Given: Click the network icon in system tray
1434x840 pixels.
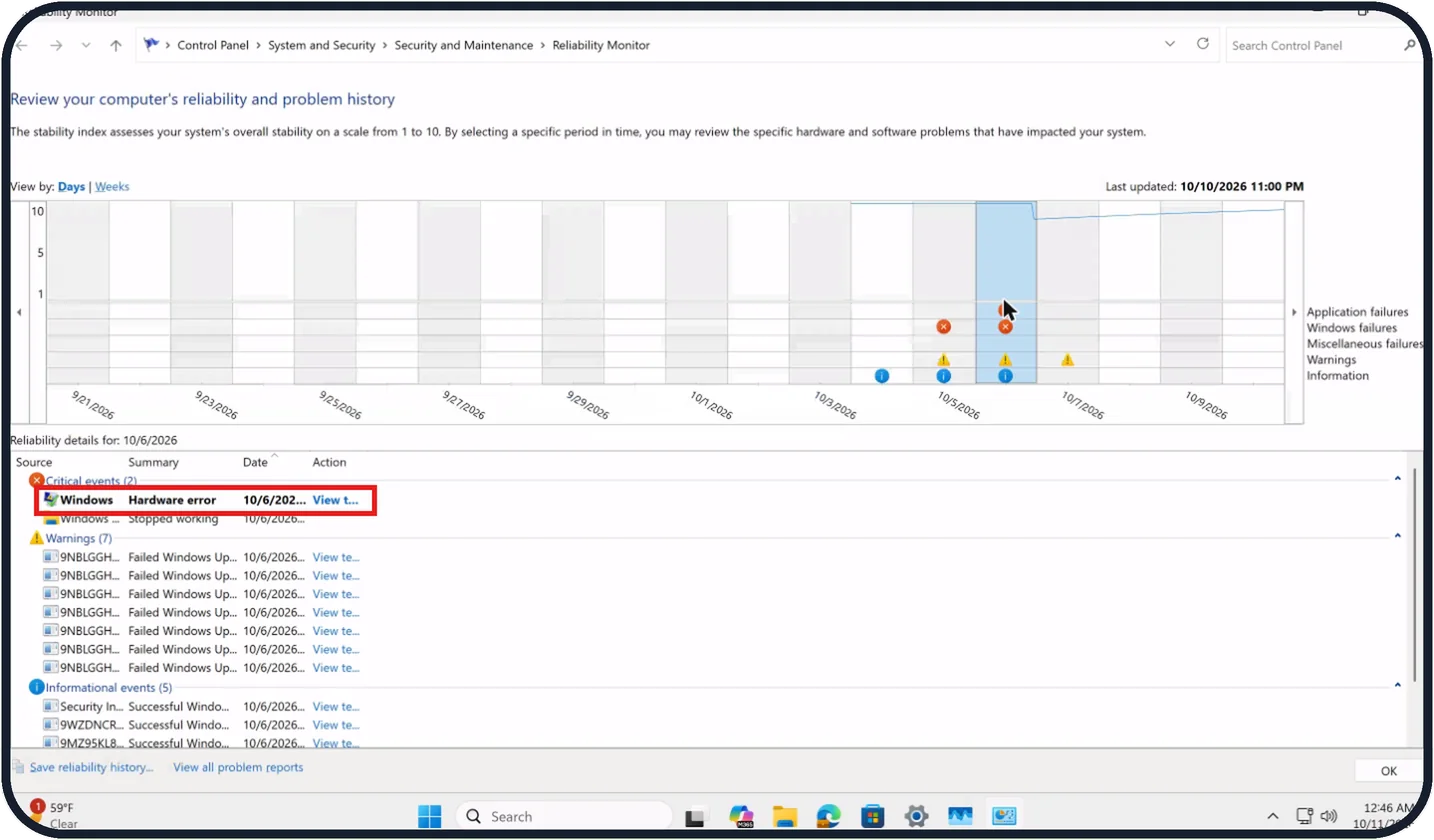Looking at the screenshot, I should (1305, 816).
